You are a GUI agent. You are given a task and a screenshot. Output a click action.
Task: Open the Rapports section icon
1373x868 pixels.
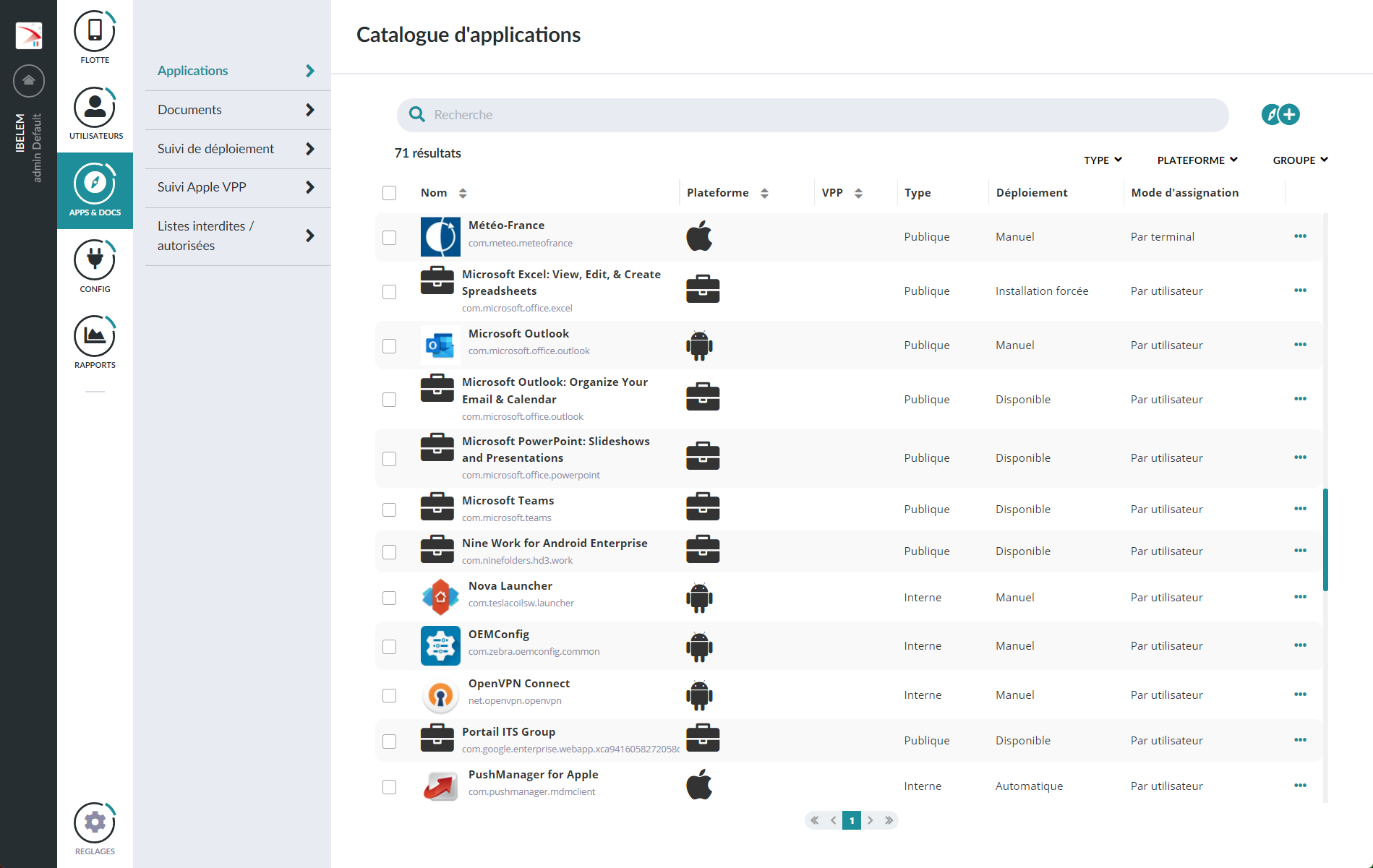click(95, 337)
